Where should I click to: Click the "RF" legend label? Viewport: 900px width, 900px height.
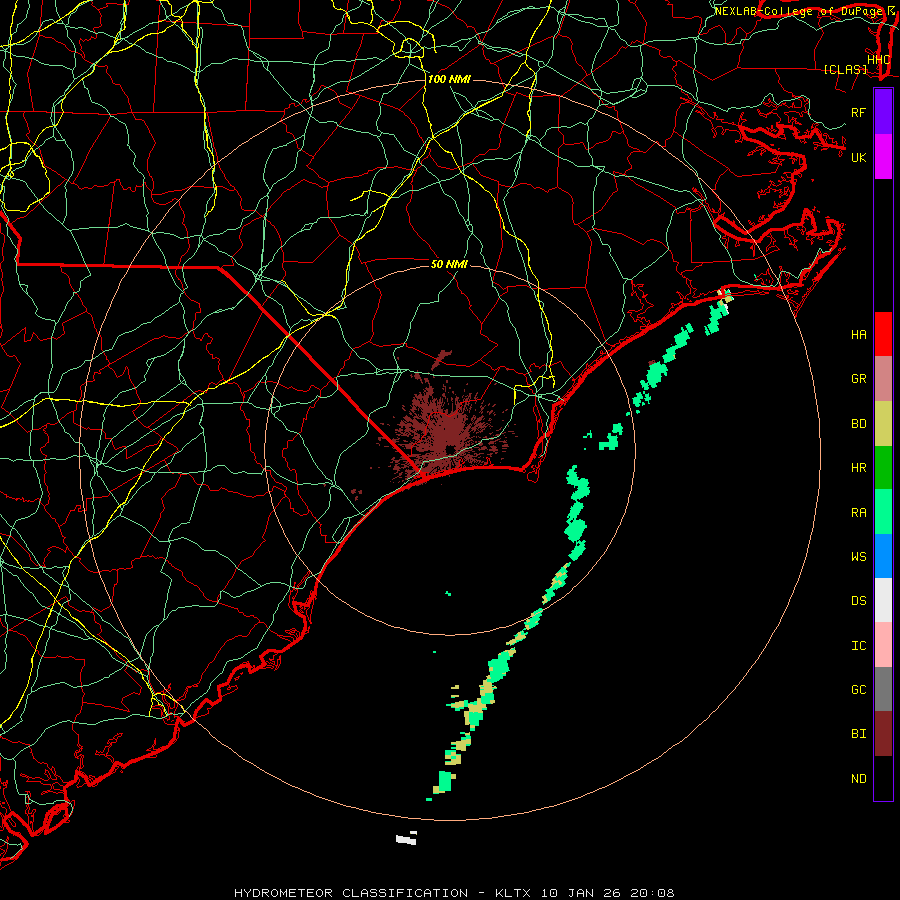pyautogui.click(x=858, y=112)
